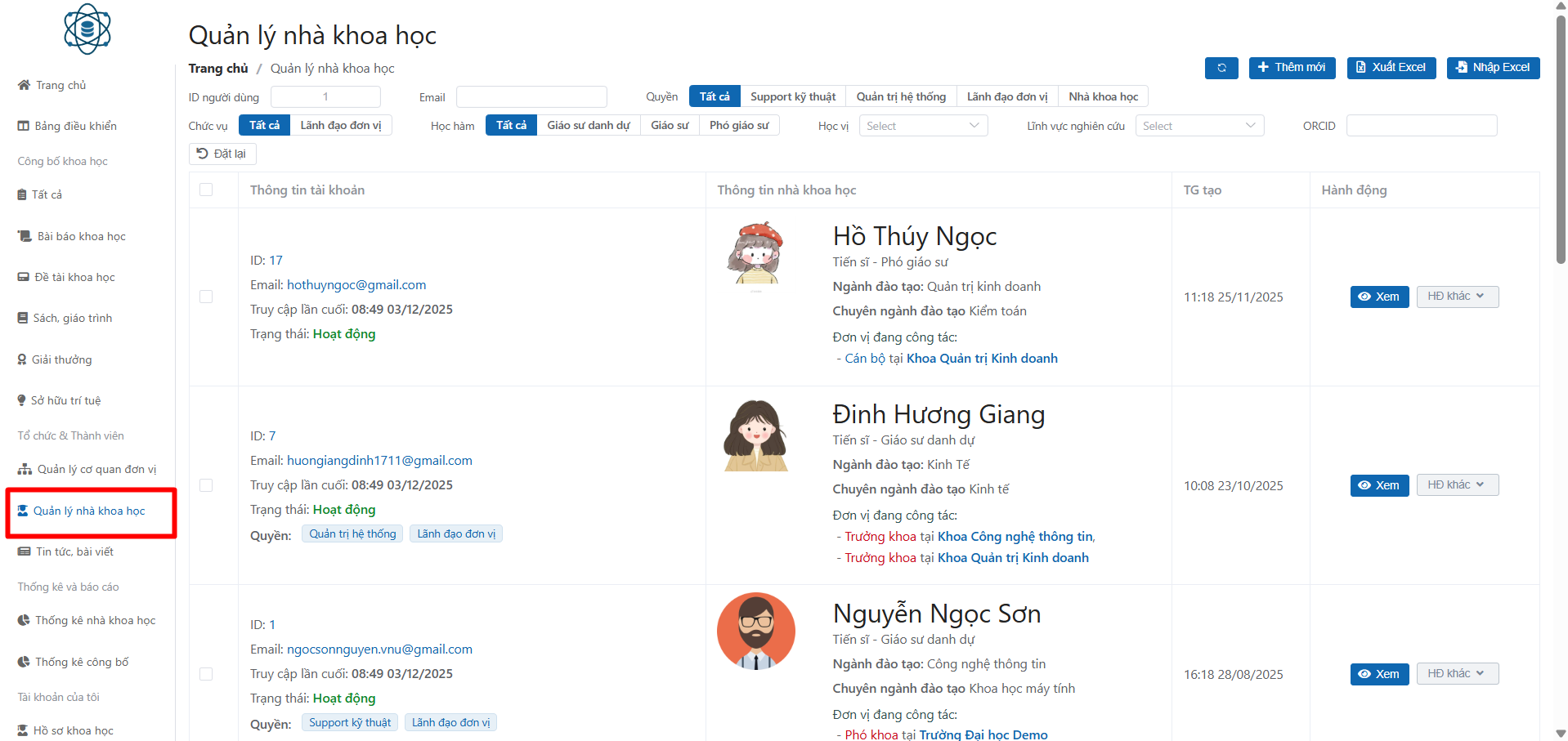Click the site logo icon
The width and height of the screenshot is (1568, 741).
tap(87, 29)
